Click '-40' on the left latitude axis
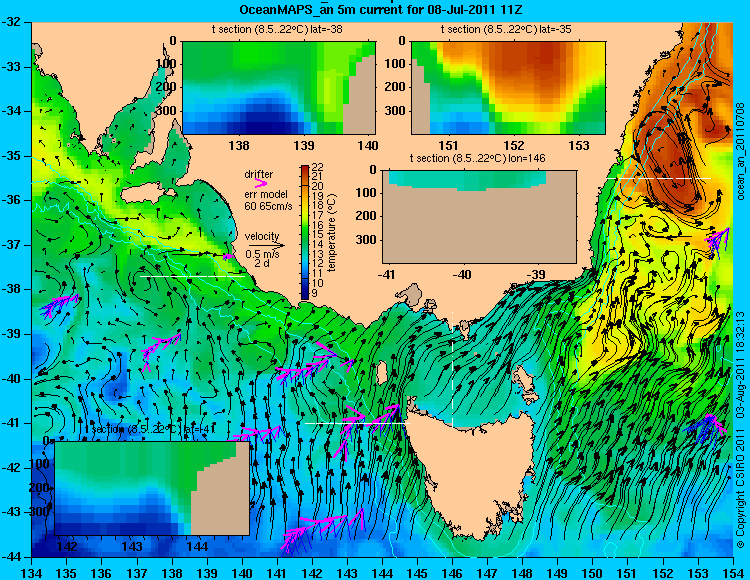This screenshot has width=750, height=580. [10, 379]
